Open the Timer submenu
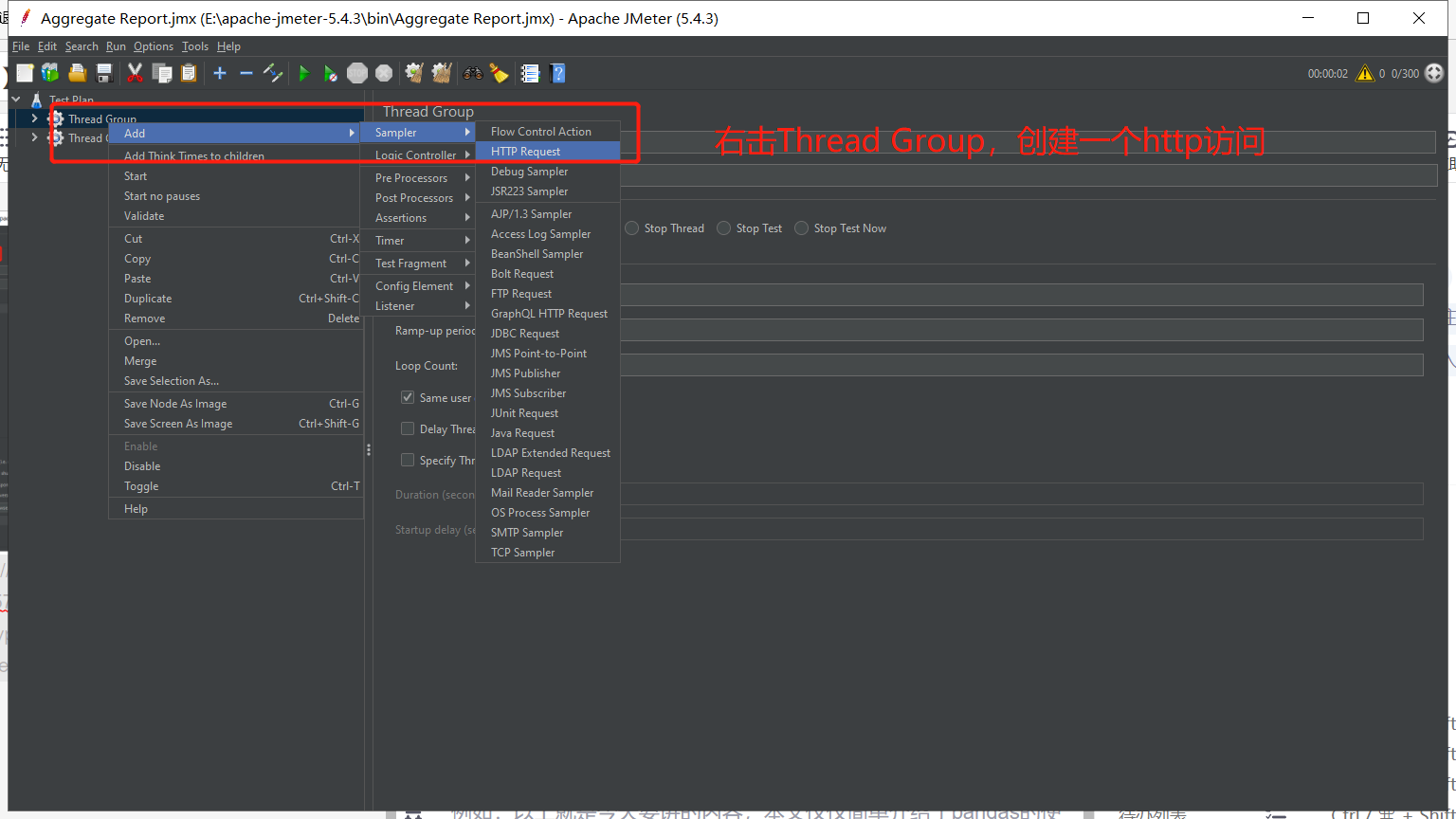Image resolution: width=1456 pixels, height=819 pixels. (417, 241)
